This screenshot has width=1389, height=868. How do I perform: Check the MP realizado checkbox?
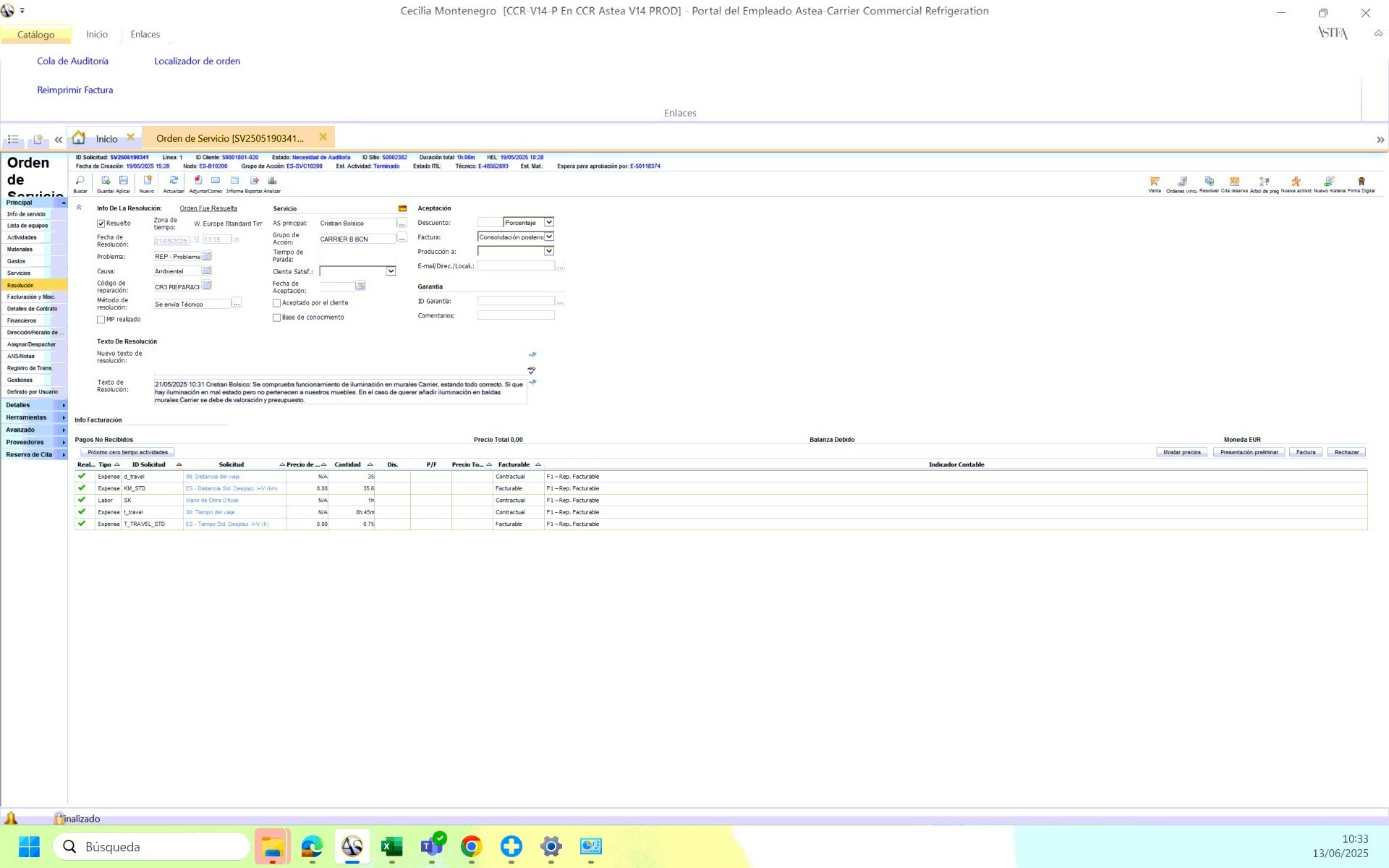coord(101,320)
